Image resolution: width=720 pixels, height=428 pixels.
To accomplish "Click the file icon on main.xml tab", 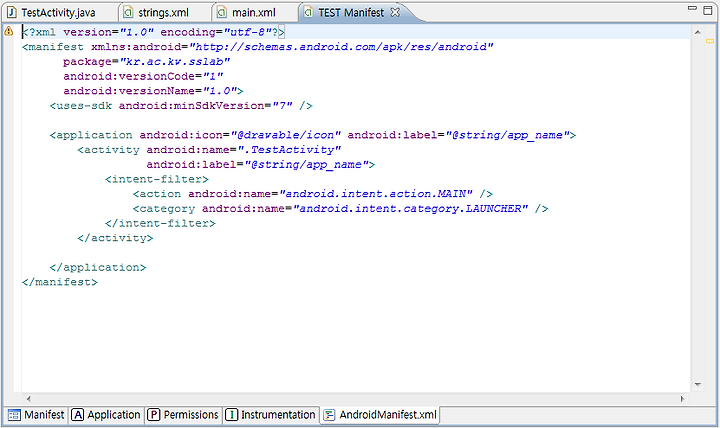I will click(x=222, y=12).
